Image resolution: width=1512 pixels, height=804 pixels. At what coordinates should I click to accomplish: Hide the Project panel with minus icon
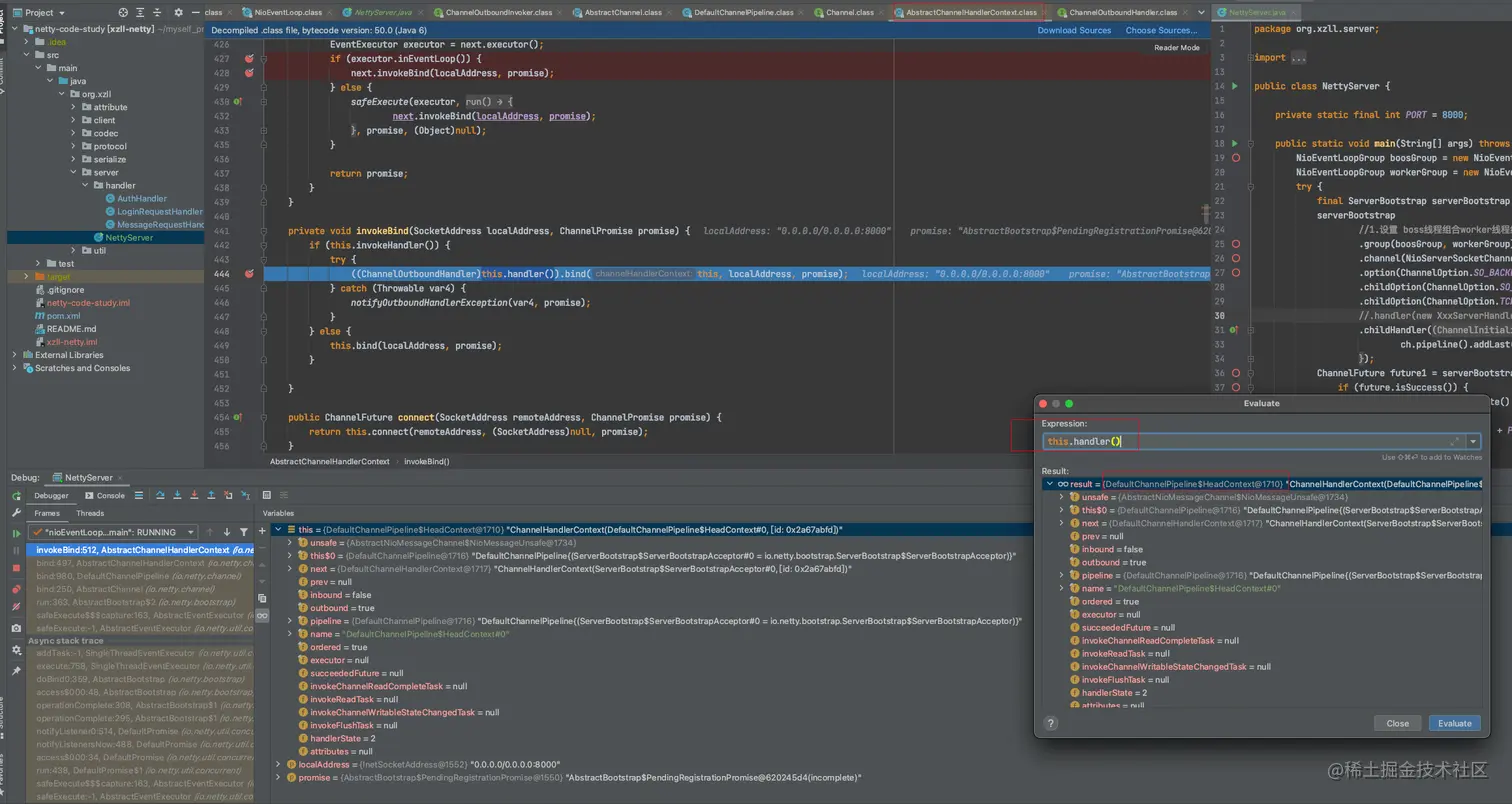pyautogui.click(x=195, y=12)
